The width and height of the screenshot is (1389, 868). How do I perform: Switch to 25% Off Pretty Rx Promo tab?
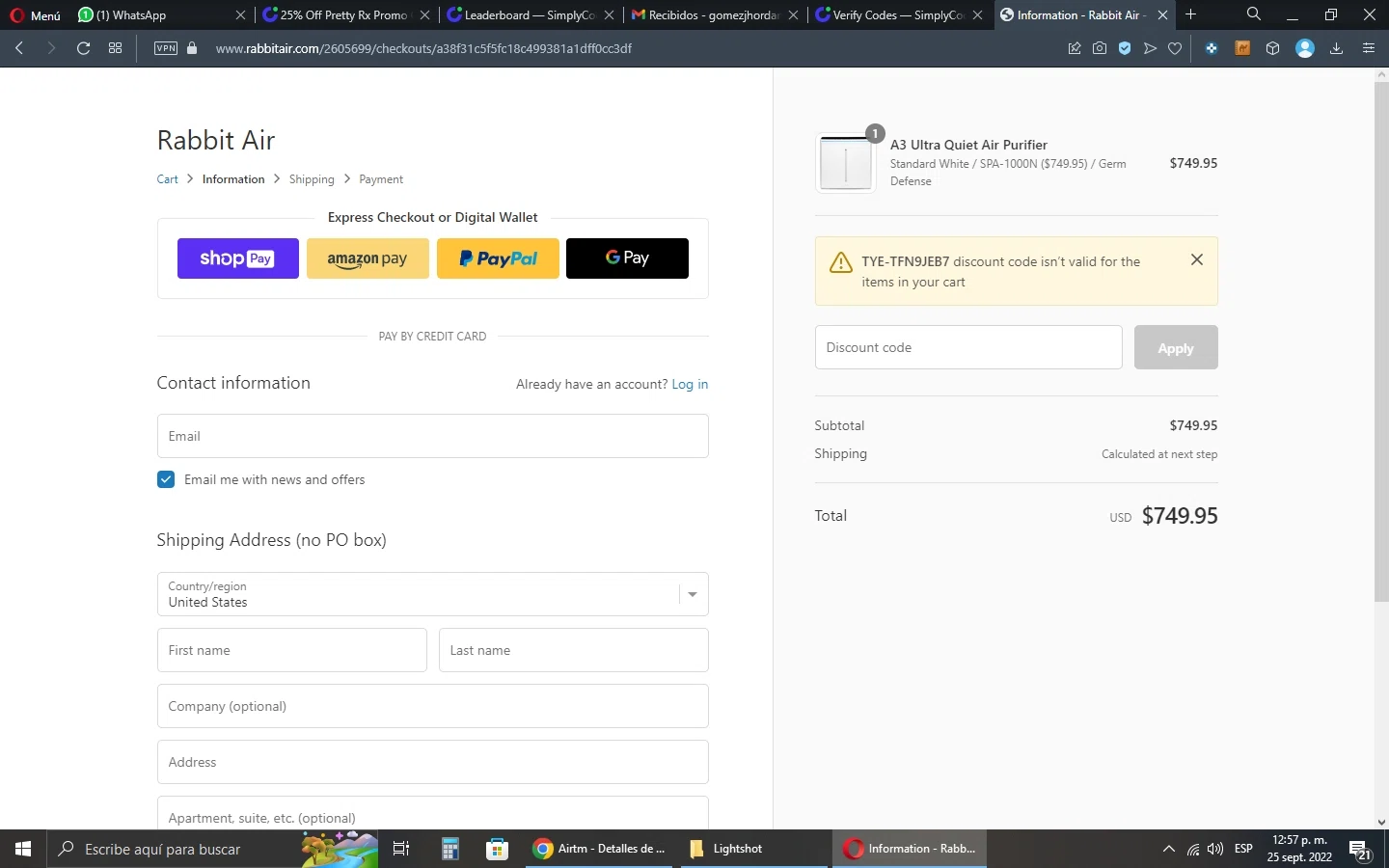[344, 15]
